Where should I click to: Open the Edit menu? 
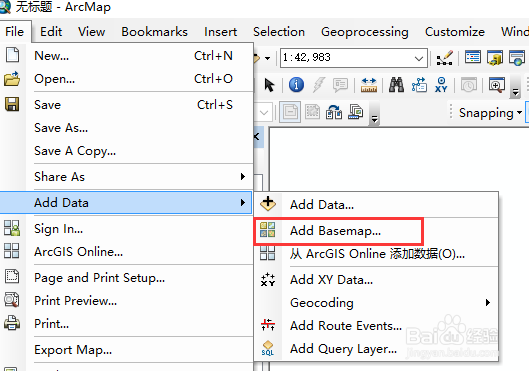[x=51, y=32]
